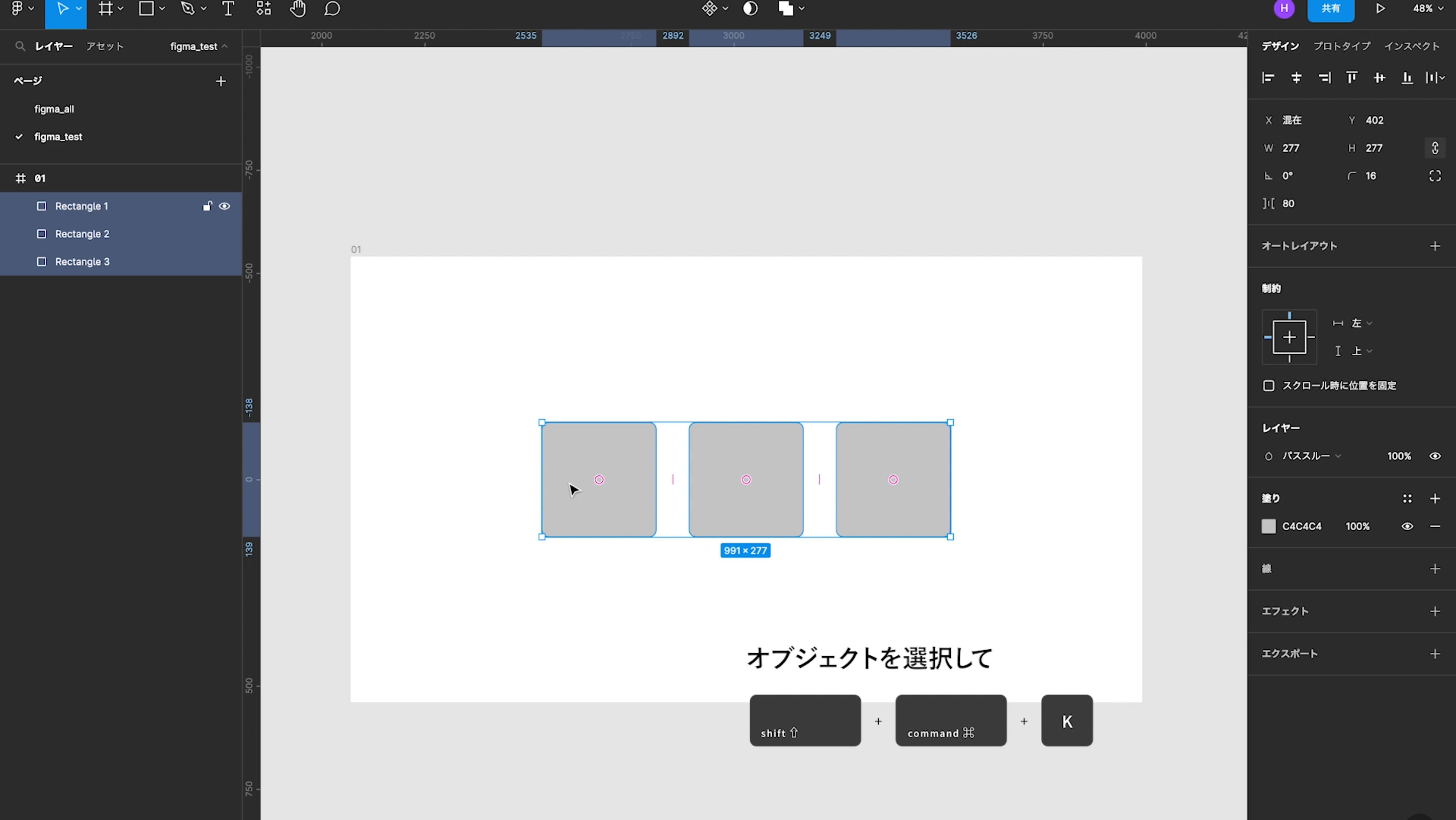Select the Text tool
Image resolution: width=1456 pixels, height=820 pixels.
(x=228, y=9)
